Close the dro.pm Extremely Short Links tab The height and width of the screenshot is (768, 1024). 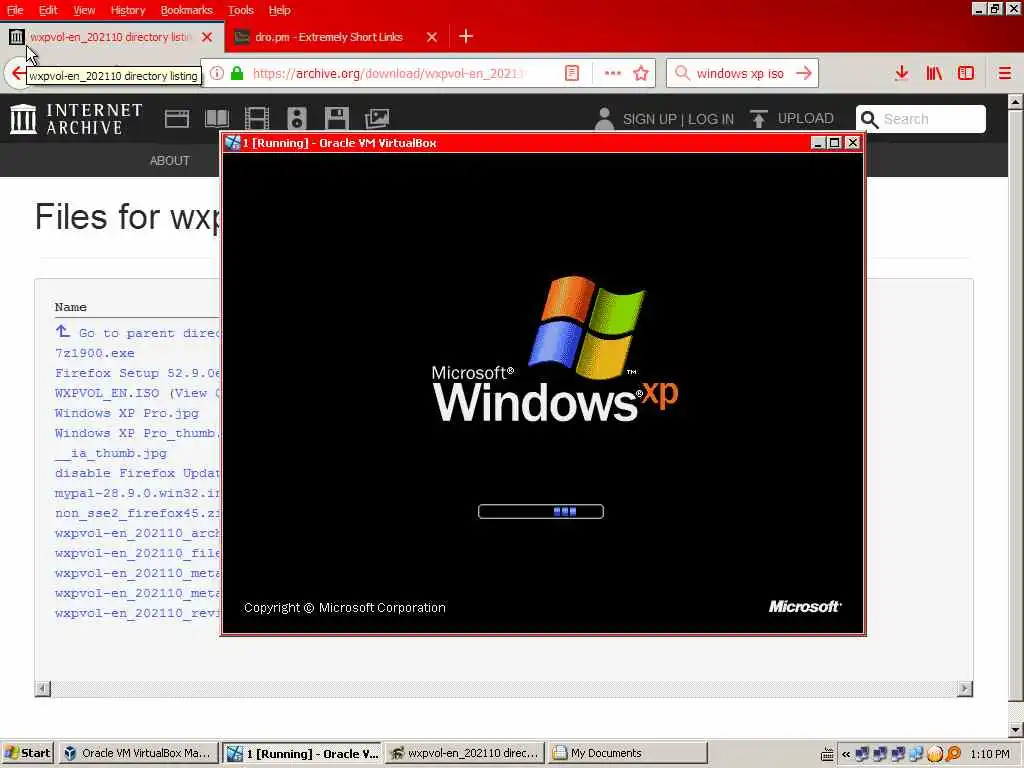coord(432,37)
